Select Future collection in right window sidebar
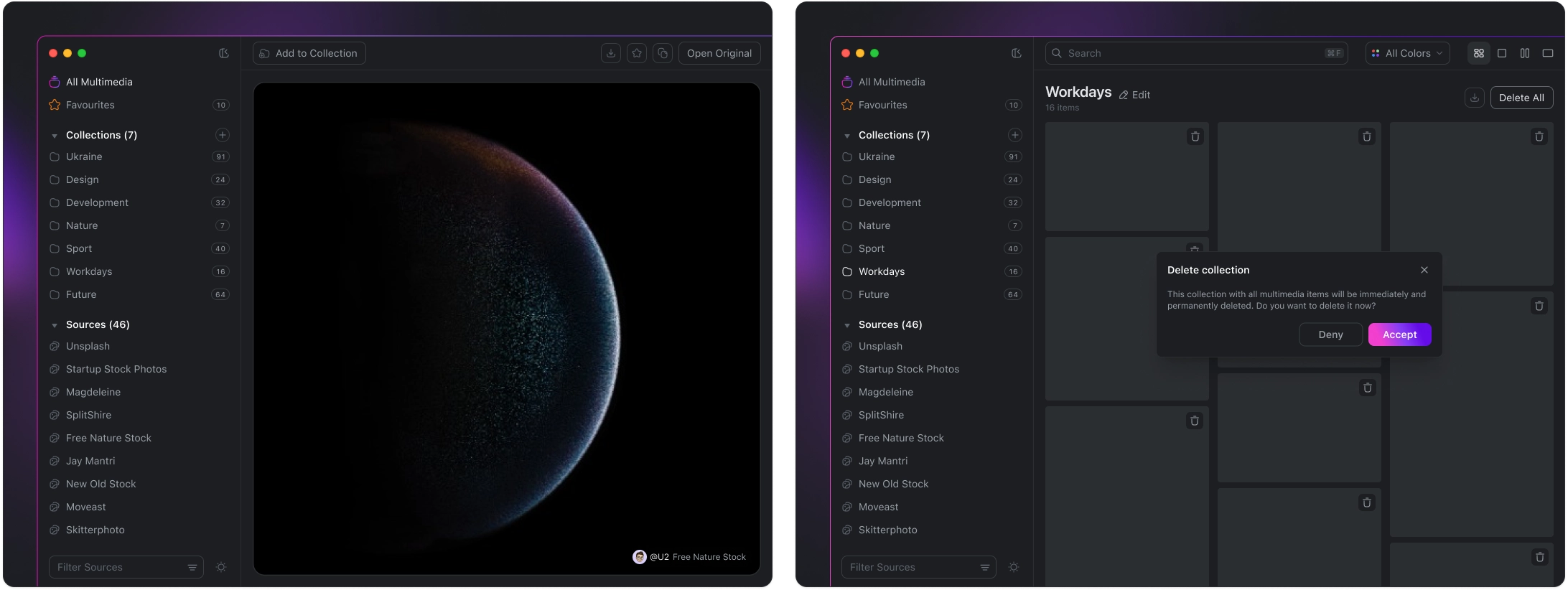 click(931, 294)
